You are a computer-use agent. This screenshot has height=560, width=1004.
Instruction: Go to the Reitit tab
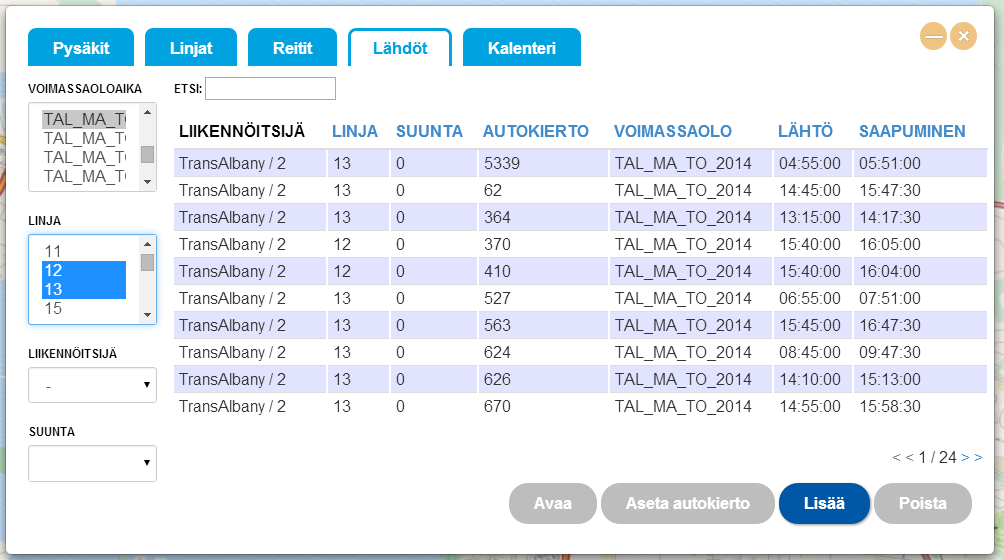point(293,47)
